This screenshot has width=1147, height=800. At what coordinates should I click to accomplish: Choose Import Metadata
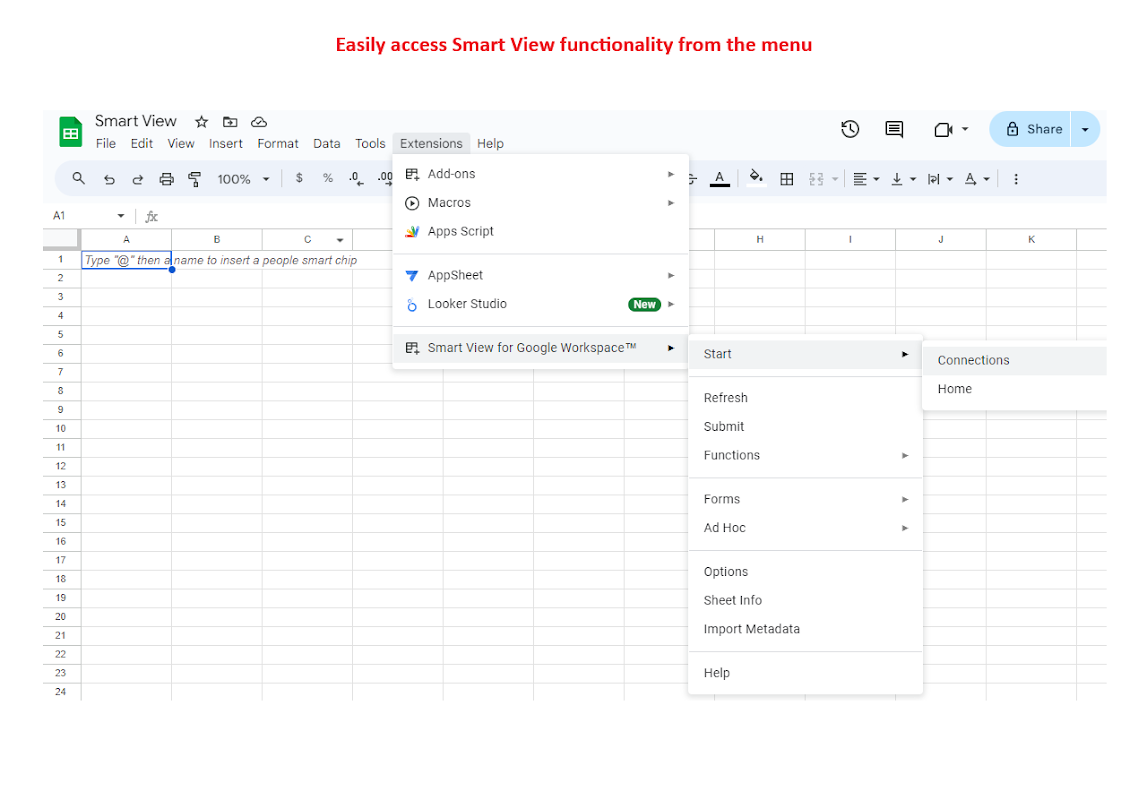805,629
